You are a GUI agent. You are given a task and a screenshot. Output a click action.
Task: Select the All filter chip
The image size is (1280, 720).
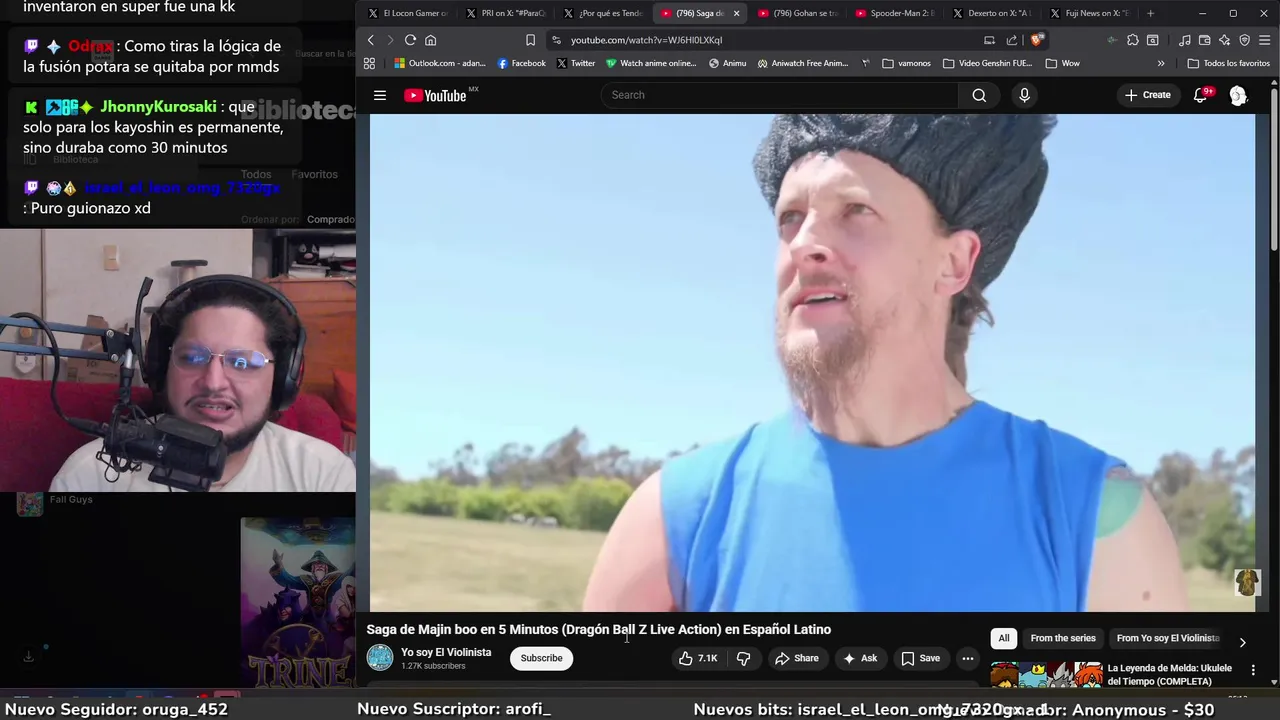(x=1004, y=638)
